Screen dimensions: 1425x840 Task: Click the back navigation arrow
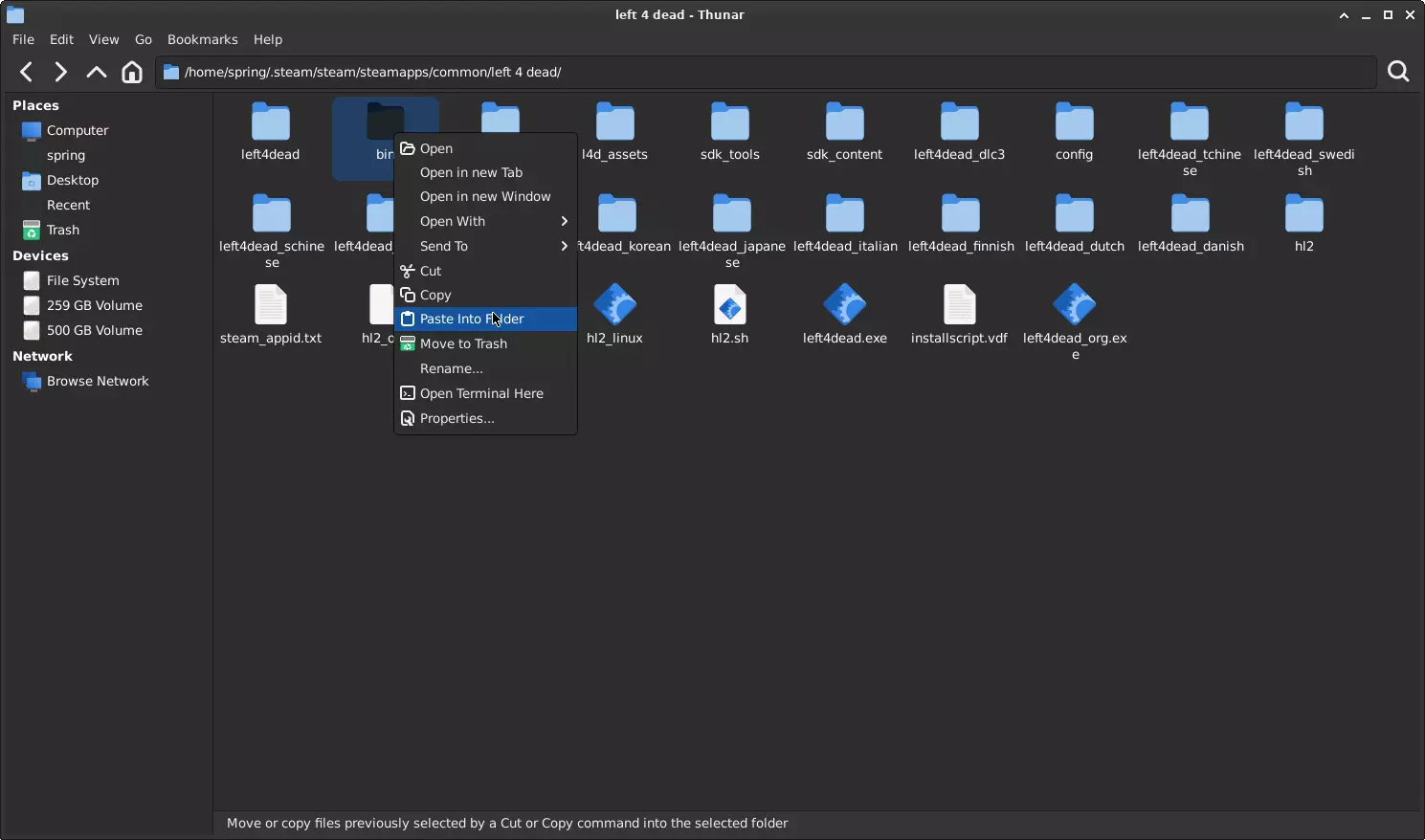coord(27,72)
